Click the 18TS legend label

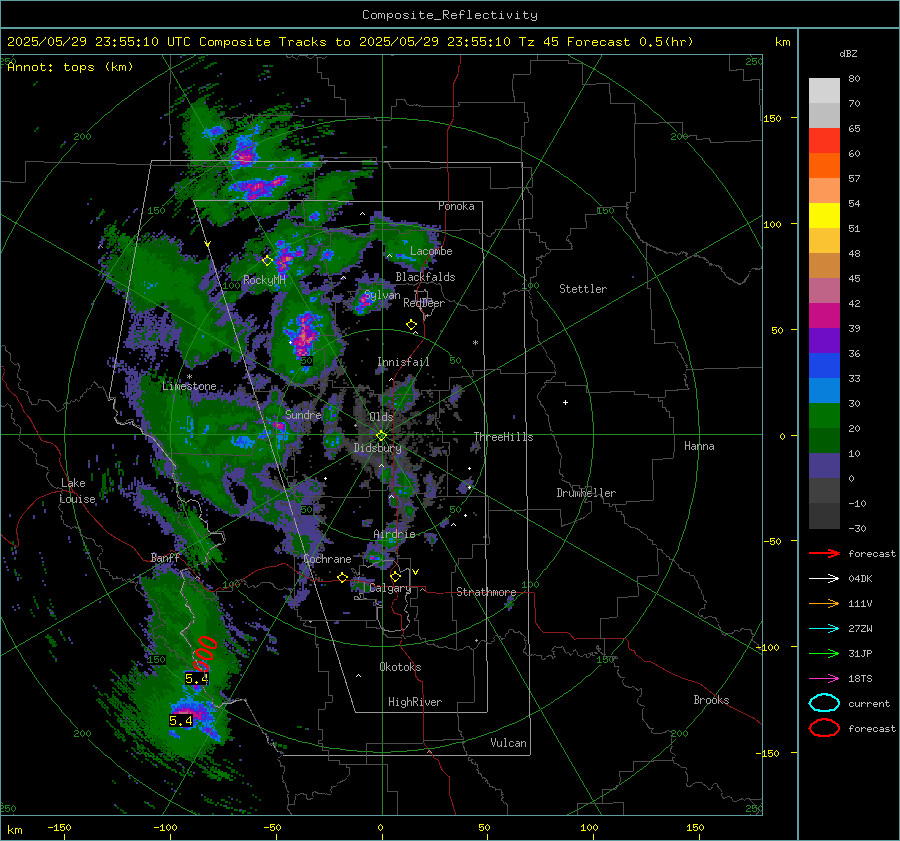pos(860,679)
